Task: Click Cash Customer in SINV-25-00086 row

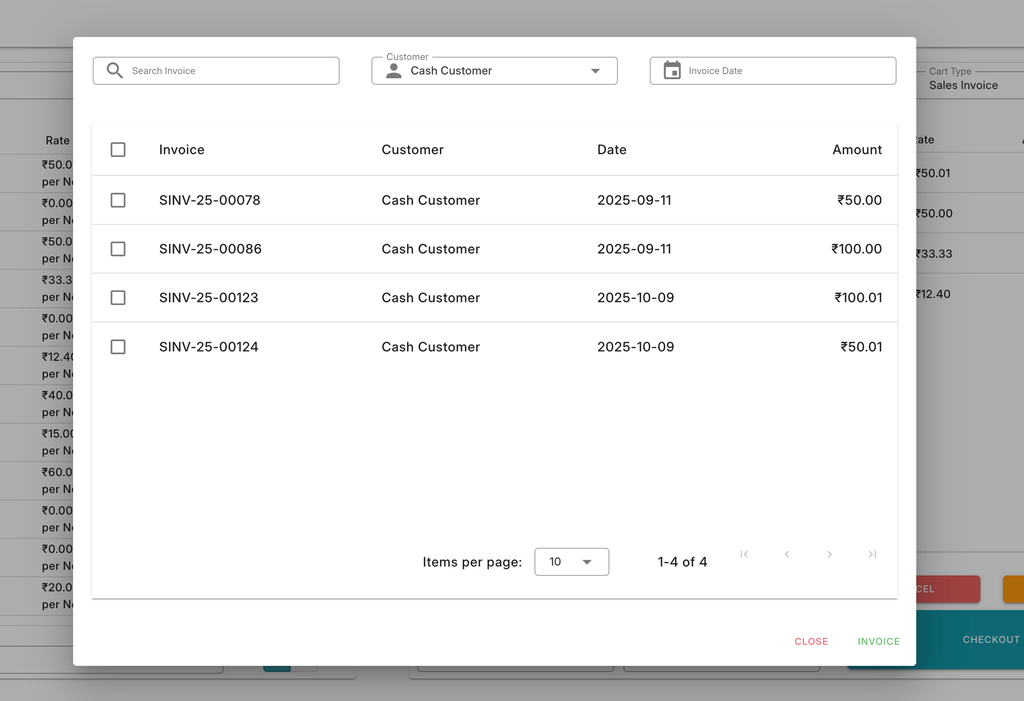Action: pyautogui.click(x=431, y=249)
